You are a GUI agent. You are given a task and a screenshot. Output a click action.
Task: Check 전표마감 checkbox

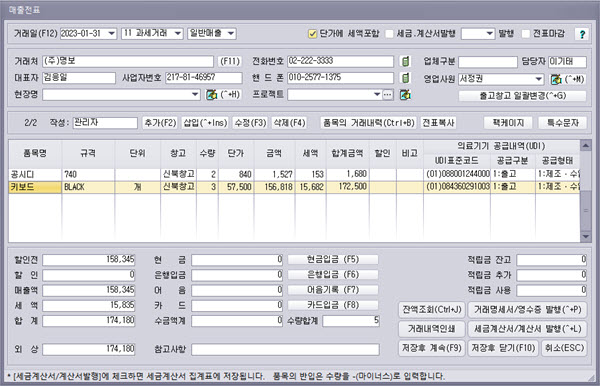tap(526, 34)
